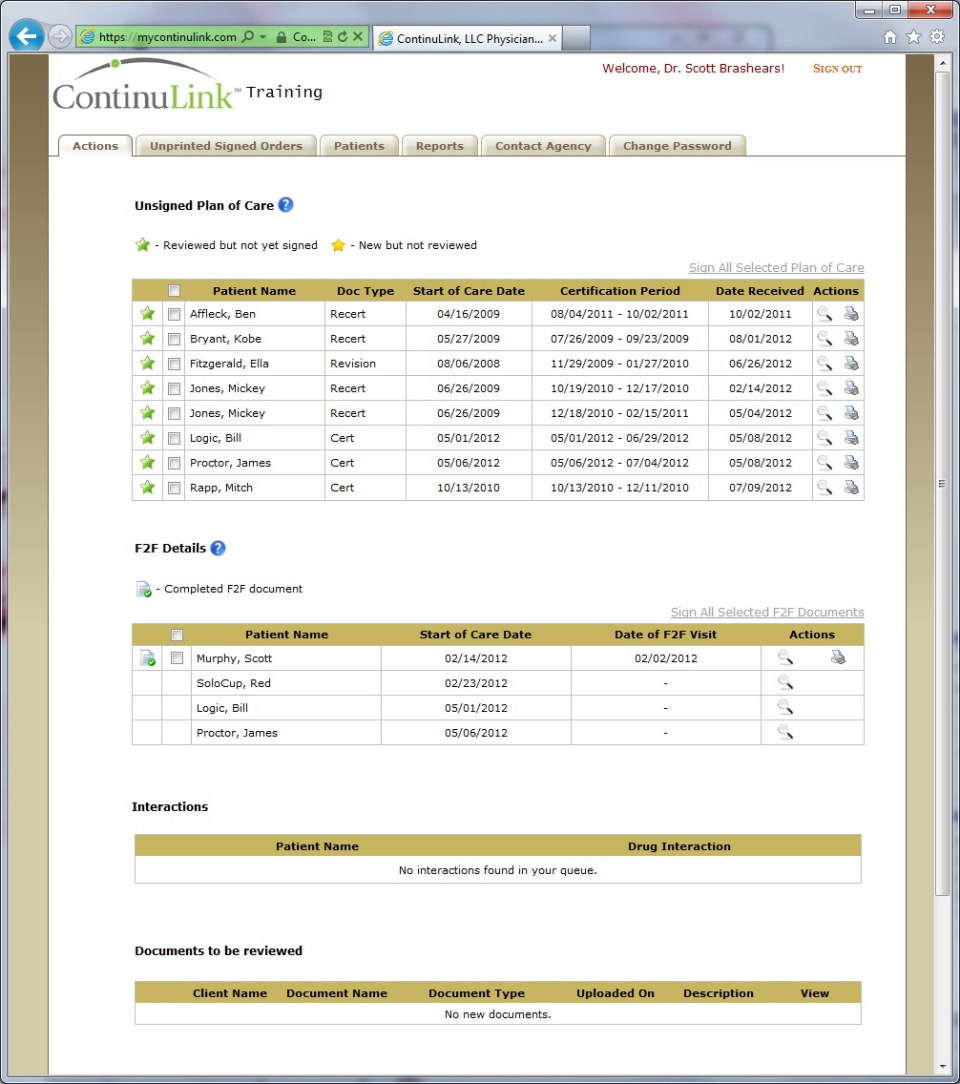The image size is (960, 1084).
Task: Open the Unprinted Signed Orders tab
Action: 226,146
